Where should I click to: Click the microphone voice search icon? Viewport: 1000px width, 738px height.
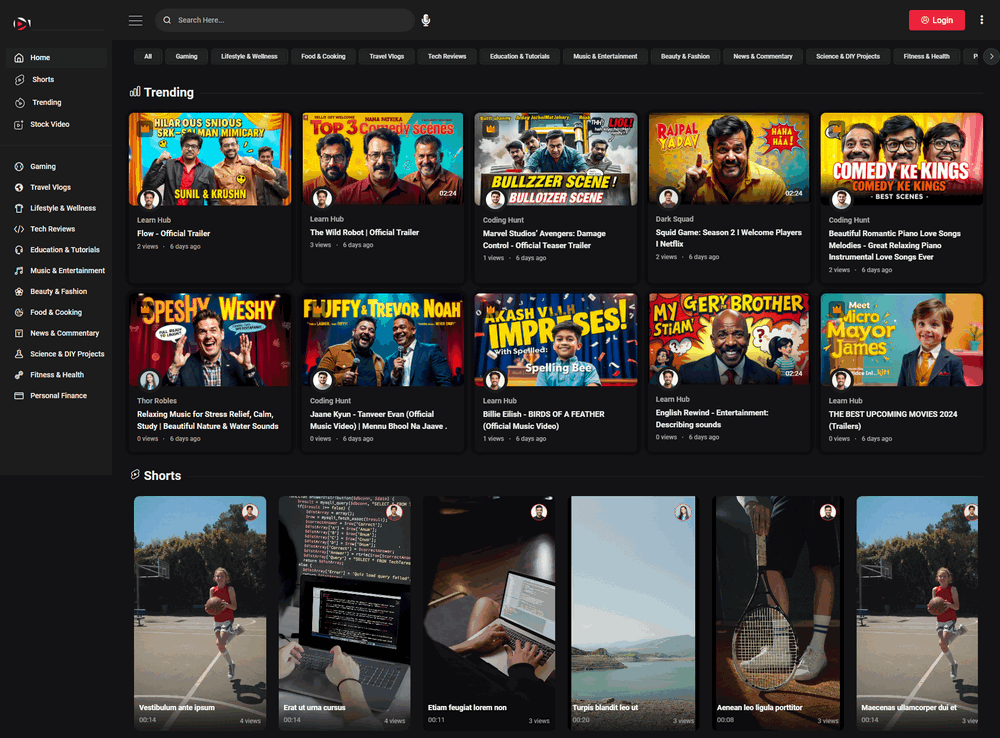click(x=426, y=20)
